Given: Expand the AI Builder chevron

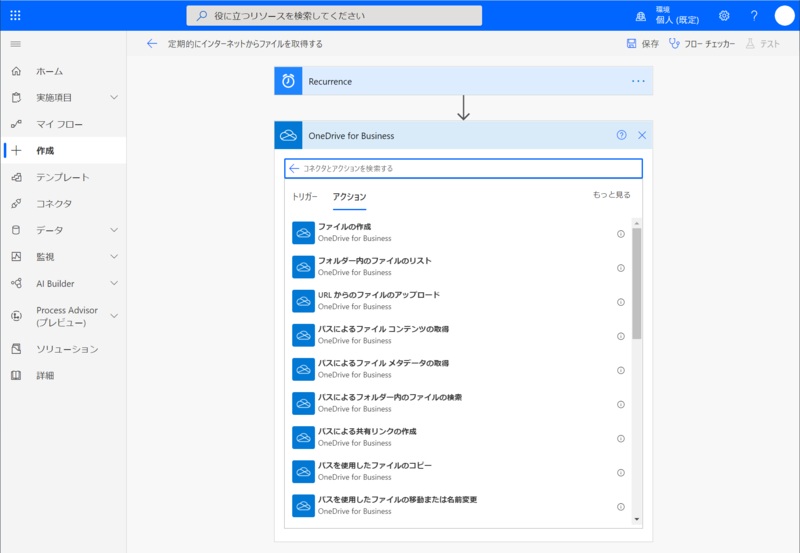Looking at the screenshot, I should 114,283.
